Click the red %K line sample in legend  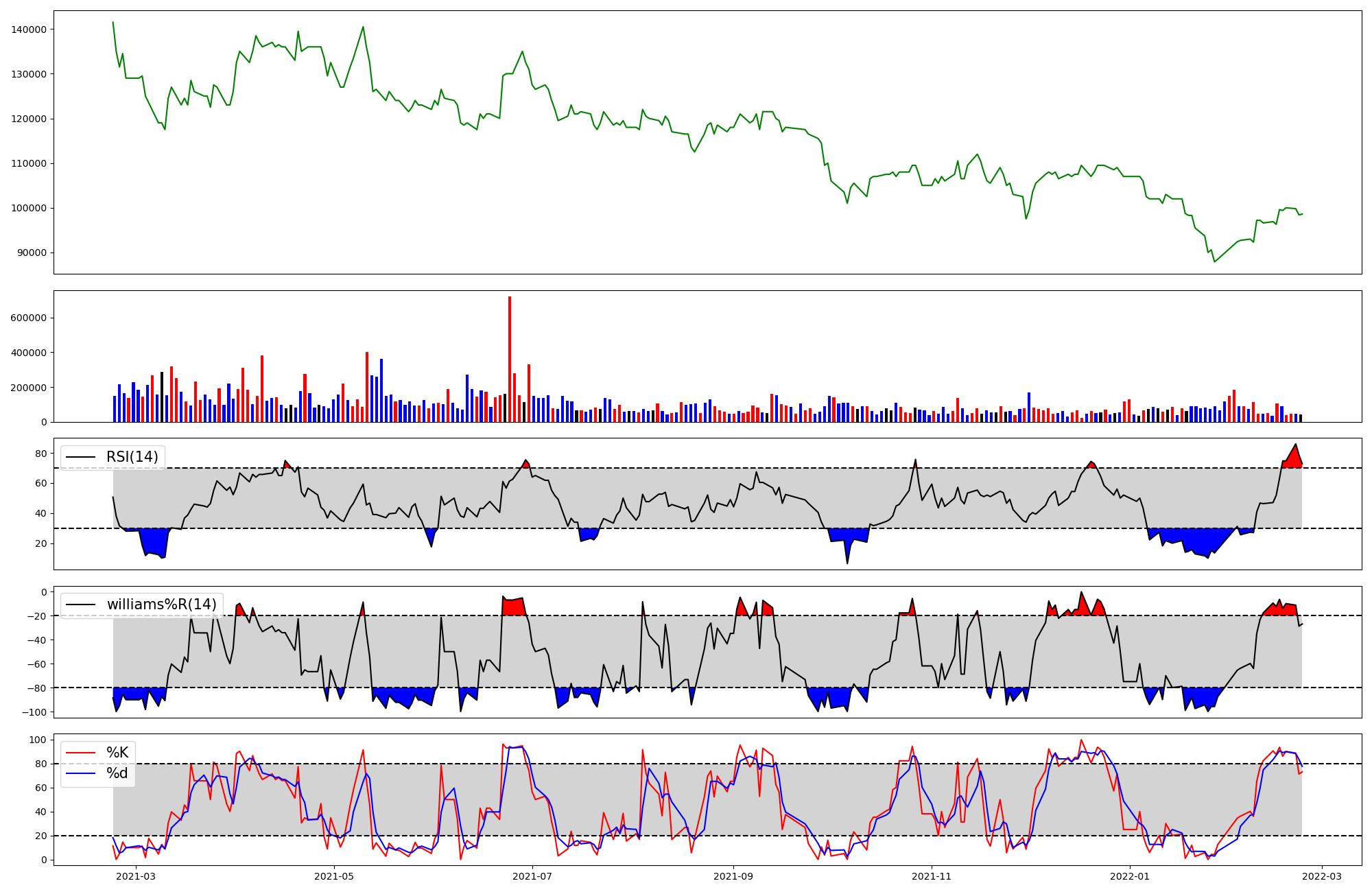(x=80, y=753)
